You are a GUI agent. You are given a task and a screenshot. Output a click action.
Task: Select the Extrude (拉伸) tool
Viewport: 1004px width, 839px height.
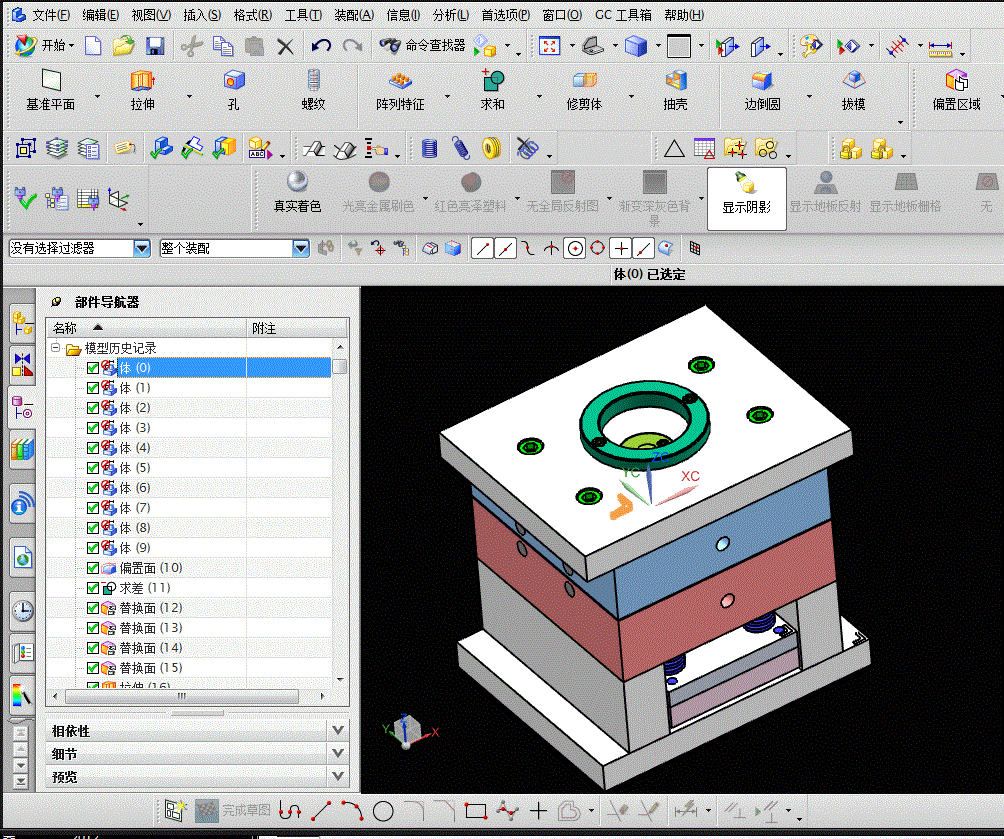(x=143, y=90)
